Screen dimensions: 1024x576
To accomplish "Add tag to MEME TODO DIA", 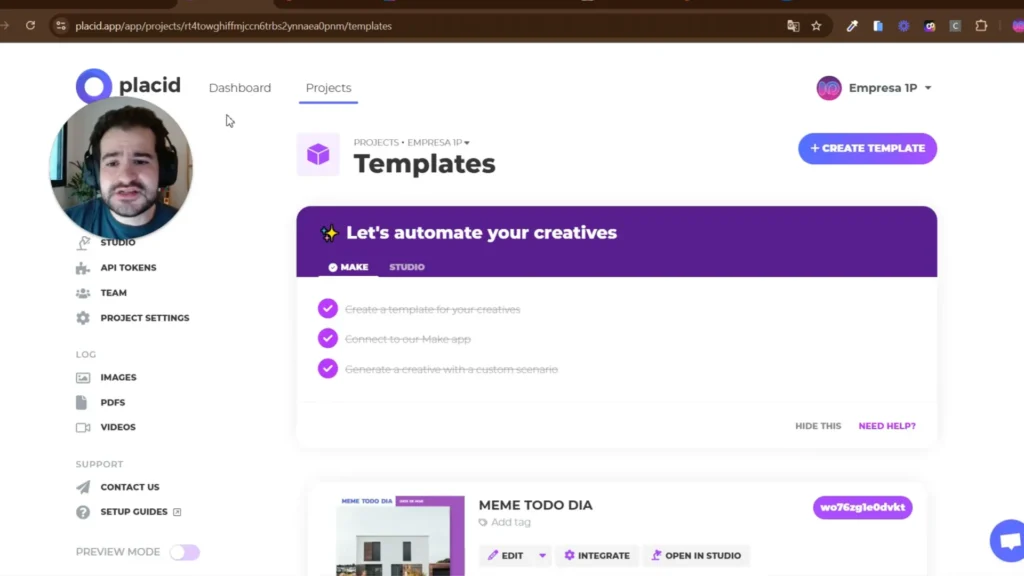I will click(x=511, y=522).
